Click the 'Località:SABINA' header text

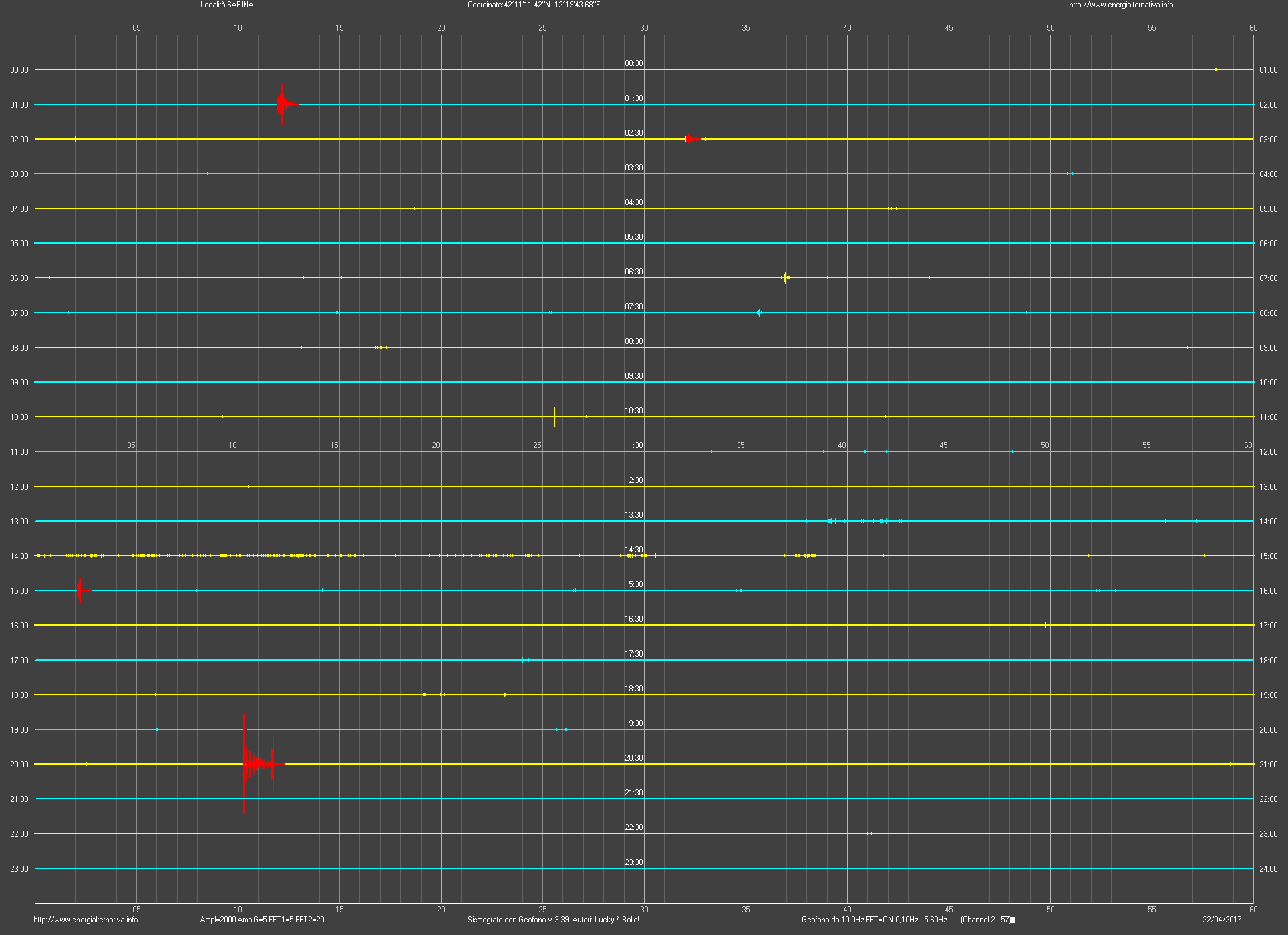click(227, 5)
